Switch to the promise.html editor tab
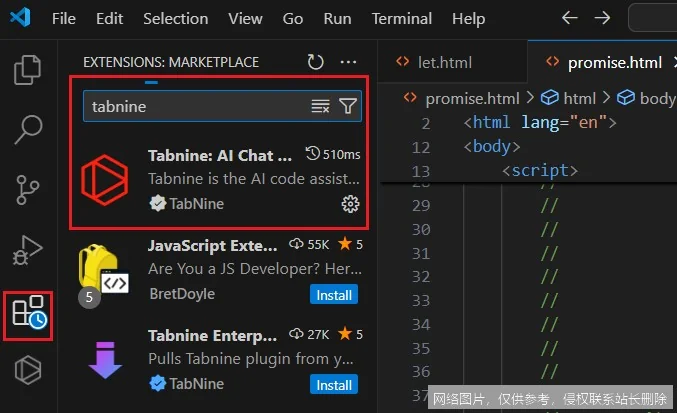Image resolution: width=677 pixels, height=413 pixels. click(x=604, y=62)
